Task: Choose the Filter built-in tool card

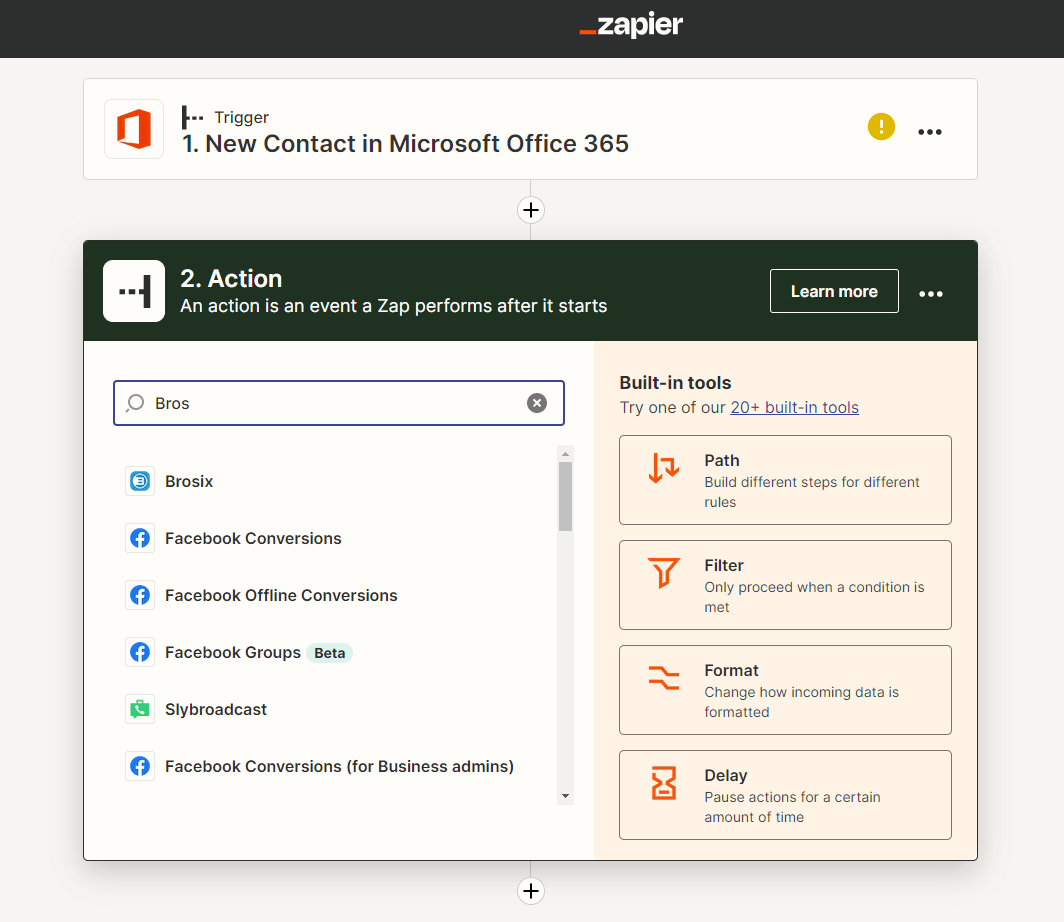Action: (x=785, y=585)
